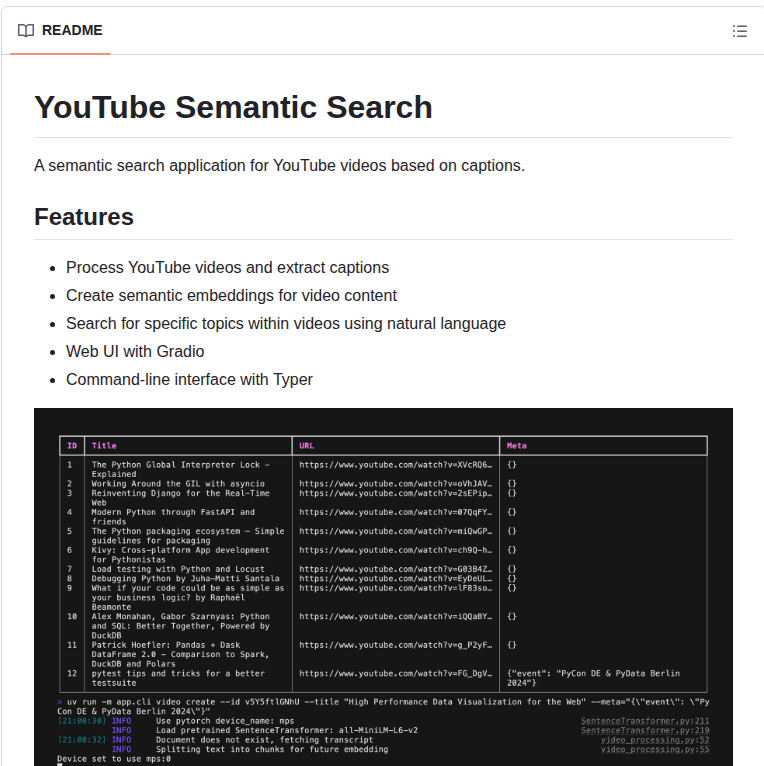Click the 'video_processing.py:52' source reference

tap(655, 740)
